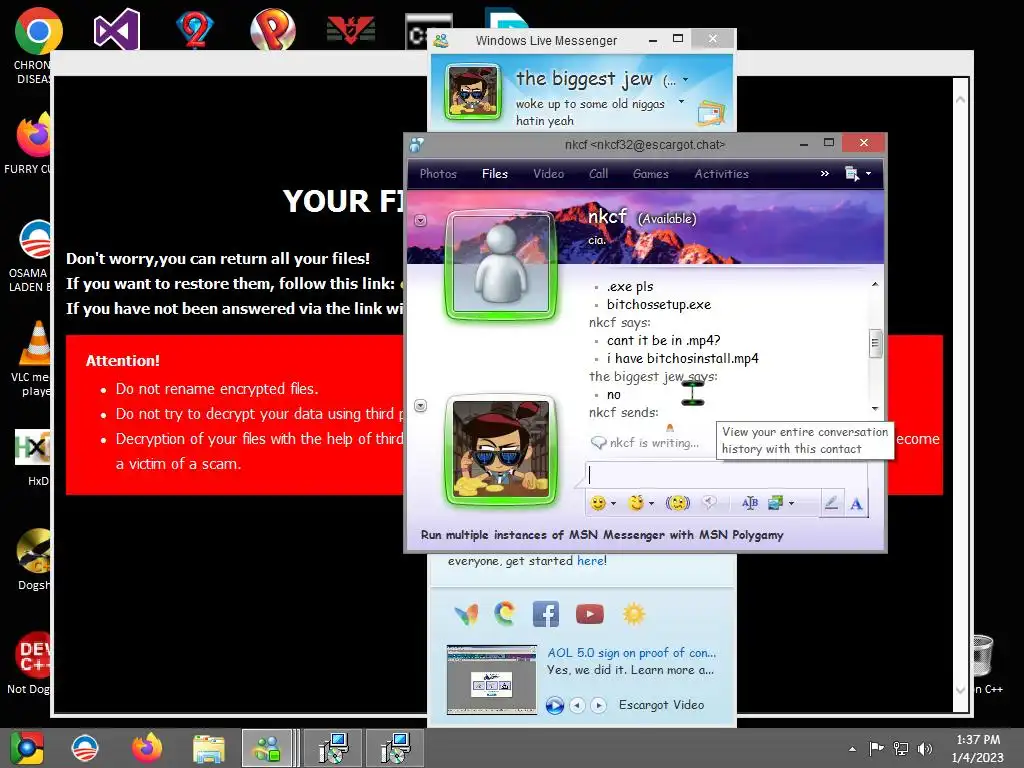Screen dimensions: 1024x768
Task: Send a nudge with the shaking face icon
Action: pos(677,503)
